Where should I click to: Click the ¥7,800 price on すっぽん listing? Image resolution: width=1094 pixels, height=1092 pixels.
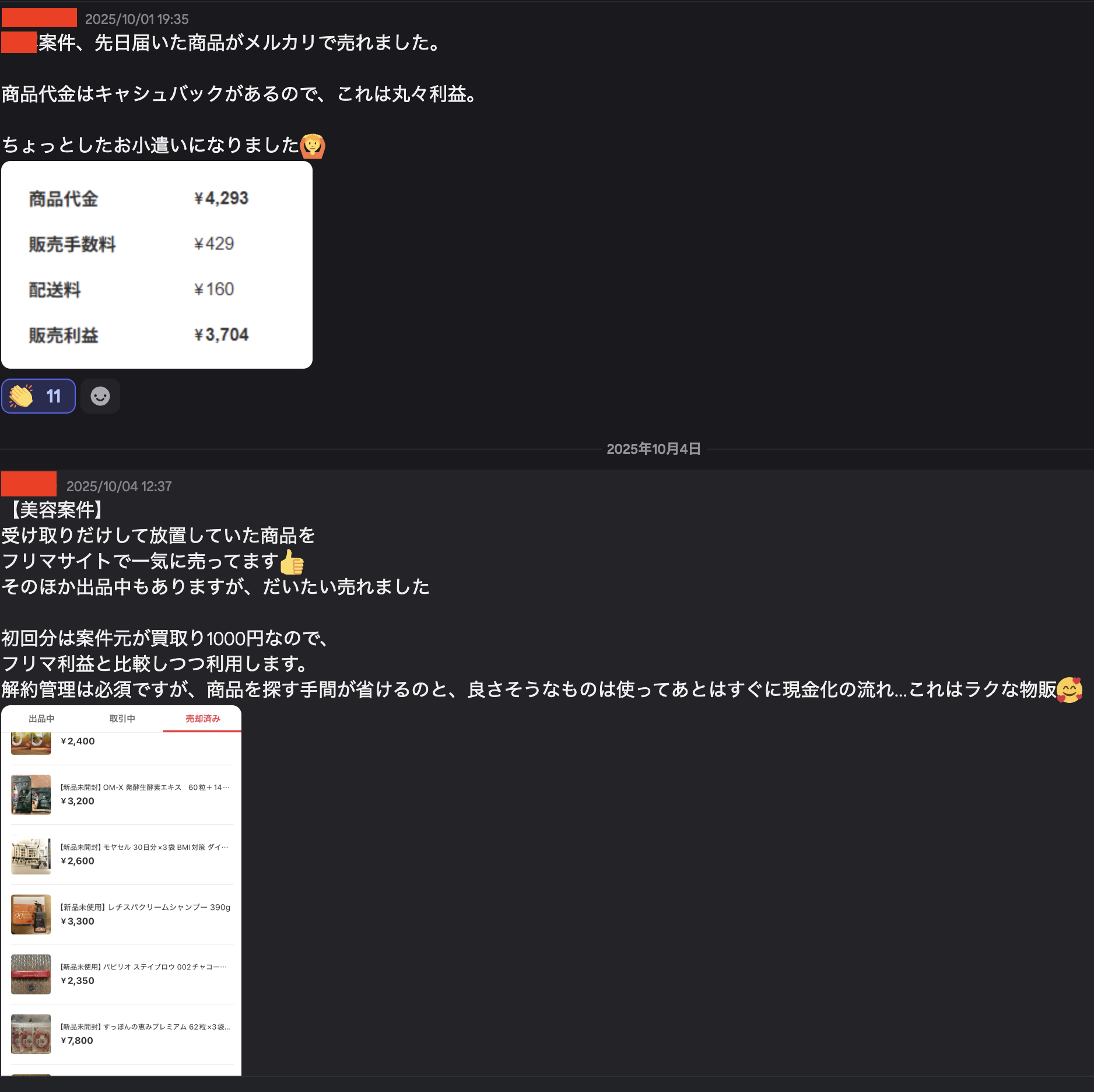click(x=77, y=1041)
